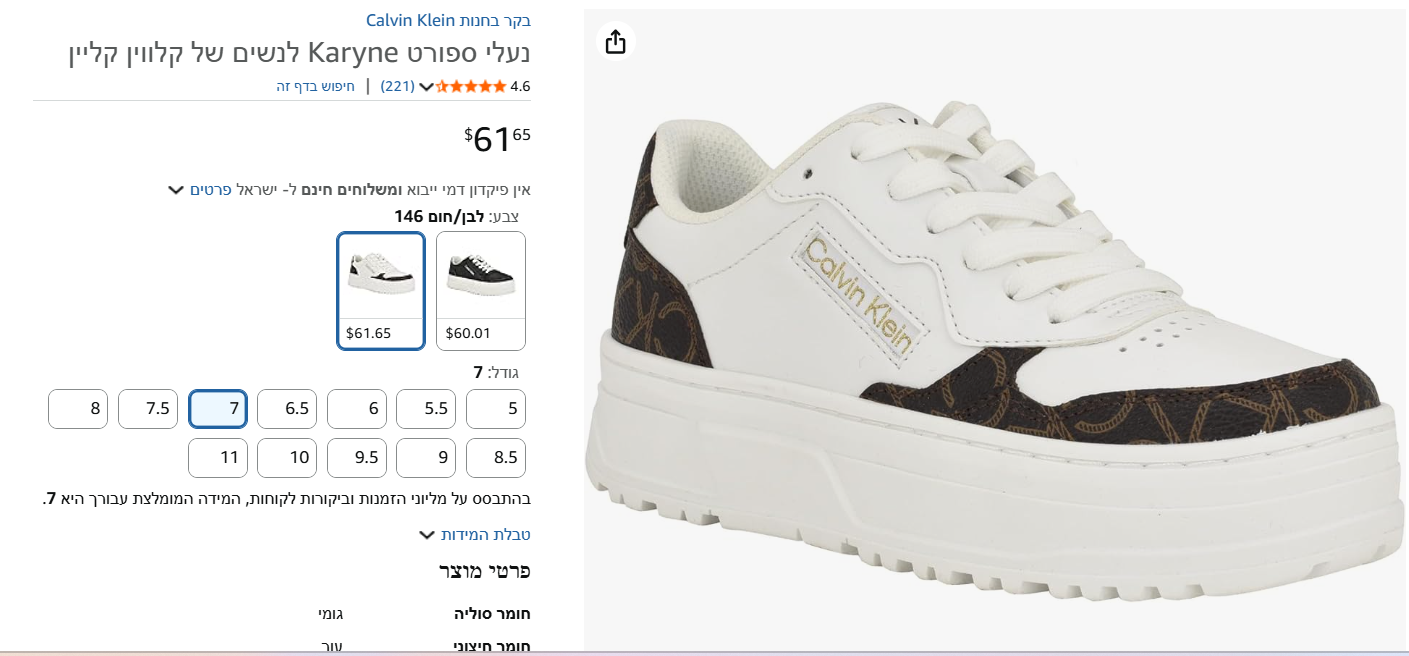Choose size 5
The image size is (1409, 656).
[495, 409]
